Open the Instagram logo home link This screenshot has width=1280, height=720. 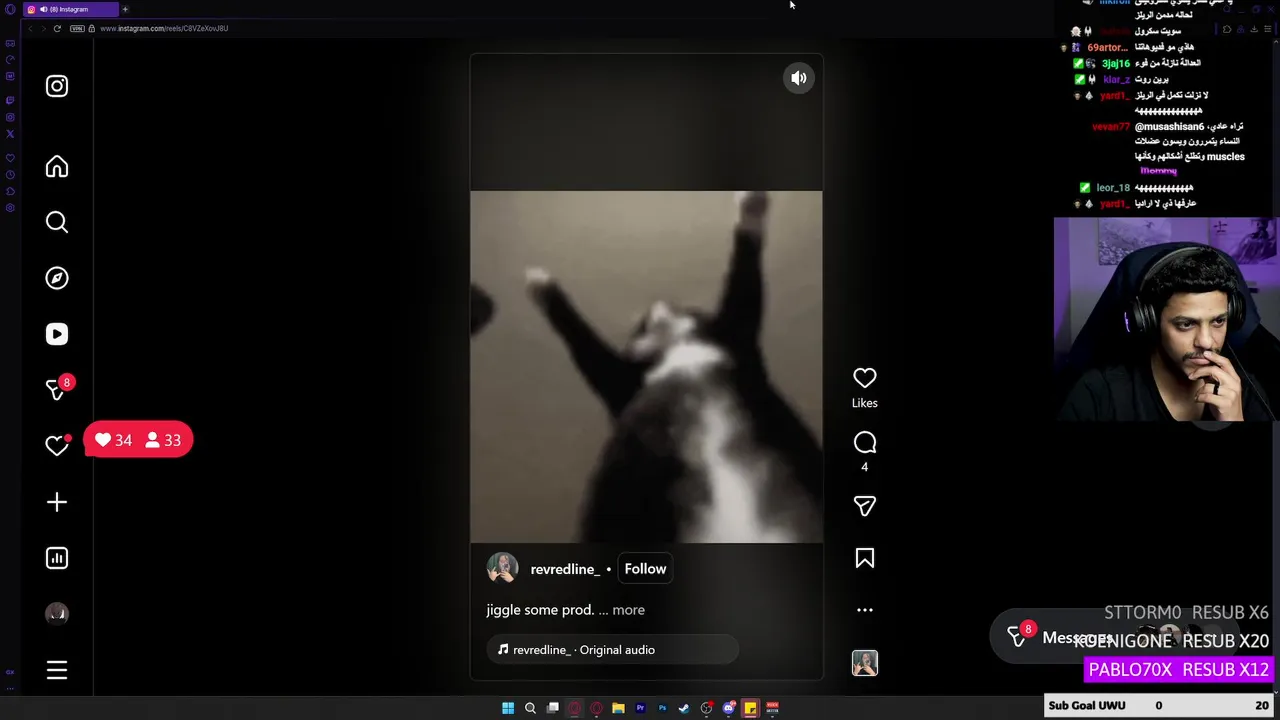pyautogui.click(x=57, y=86)
